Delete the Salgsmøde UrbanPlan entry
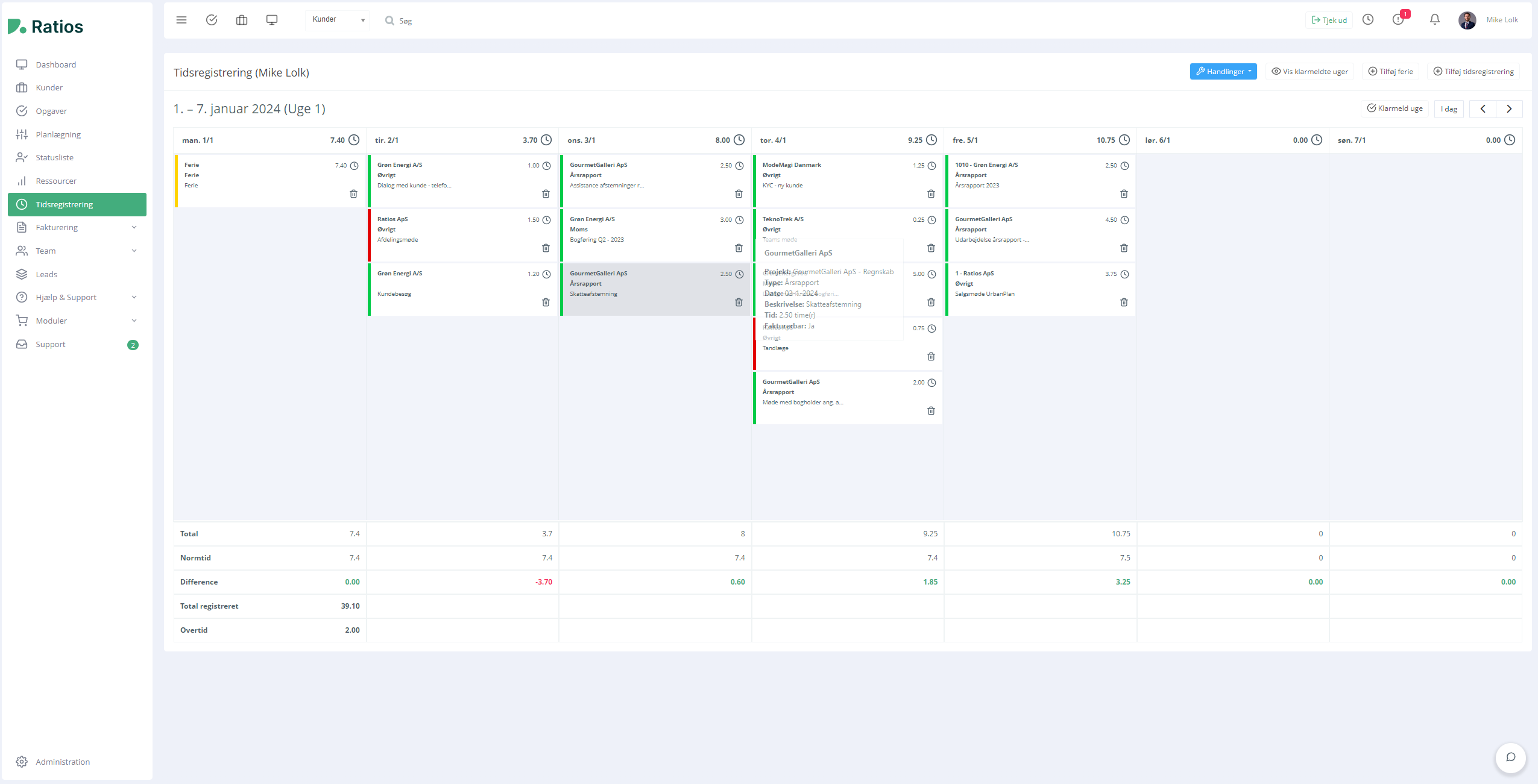1538x784 pixels. tap(1124, 303)
